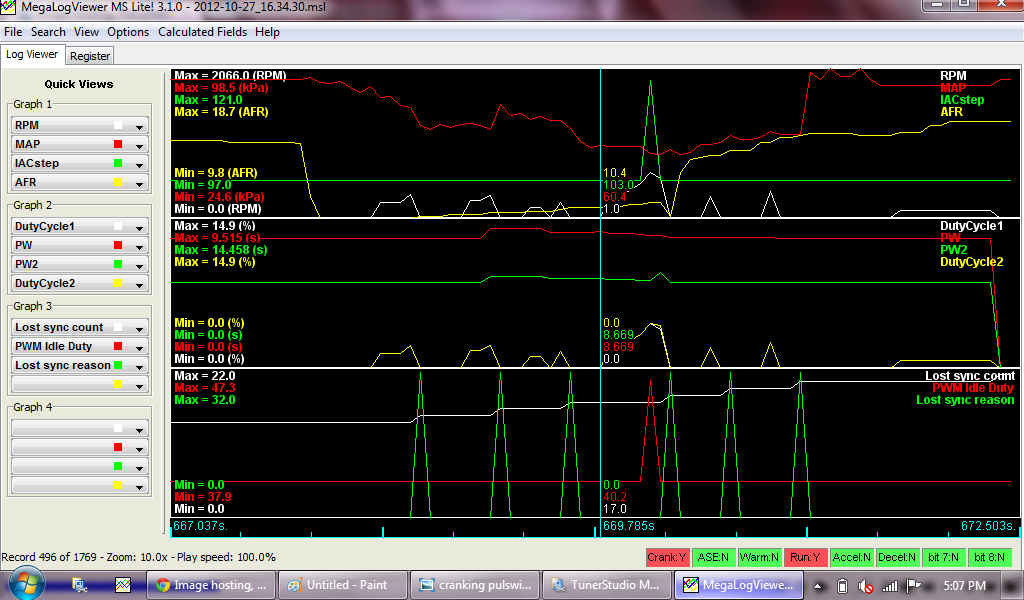Open the Calculated Fields menu
Screen dimensions: 1024x600
click(203, 32)
